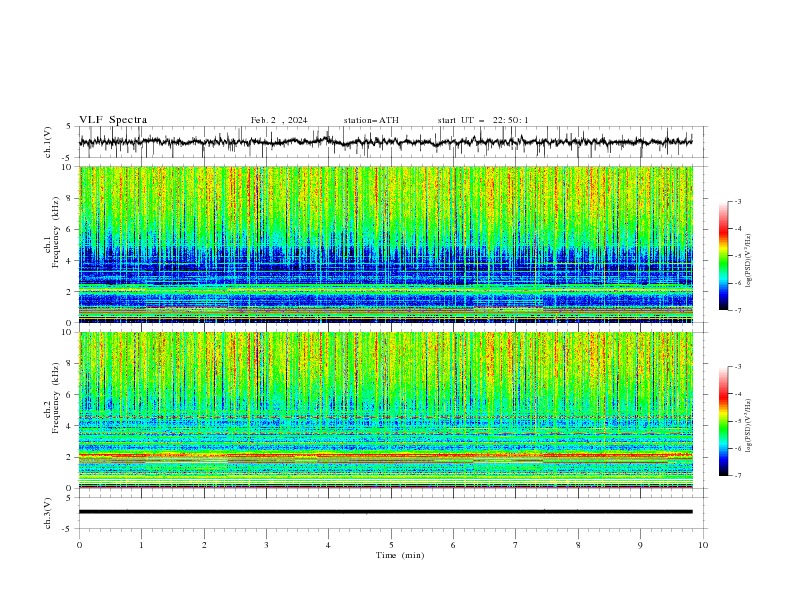Click time axis tick label "10" after 9
Image resolution: width=792 pixels, height=612 pixels.
(x=703, y=545)
